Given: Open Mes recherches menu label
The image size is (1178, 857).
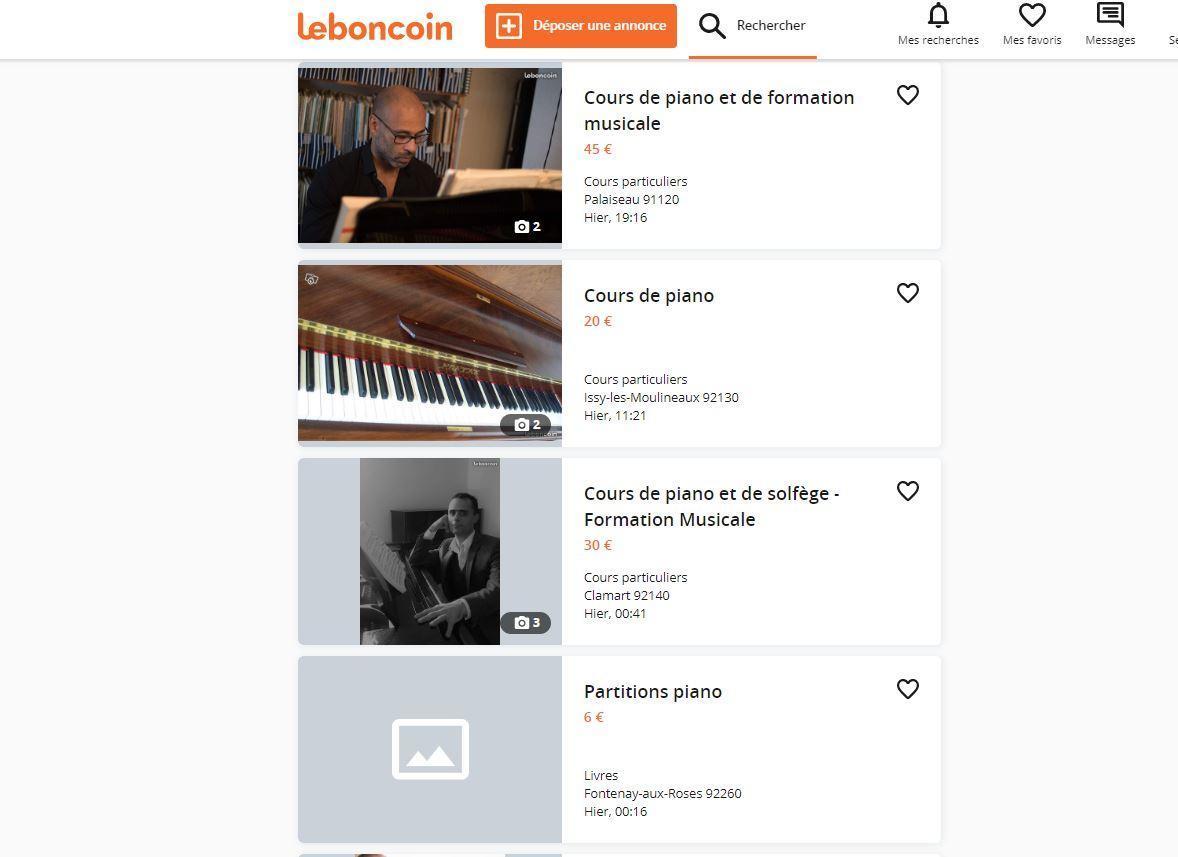Looking at the screenshot, I should coord(938,40).
